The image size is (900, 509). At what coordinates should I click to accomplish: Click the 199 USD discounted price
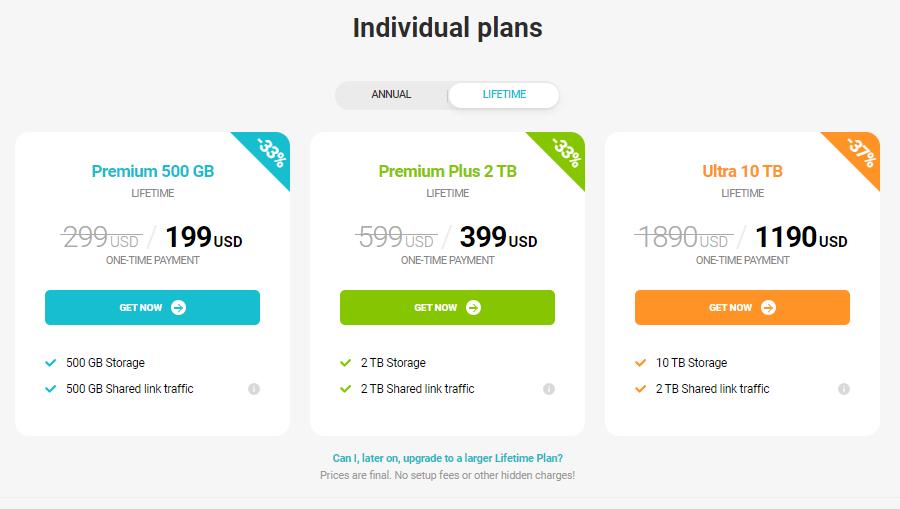203,238
